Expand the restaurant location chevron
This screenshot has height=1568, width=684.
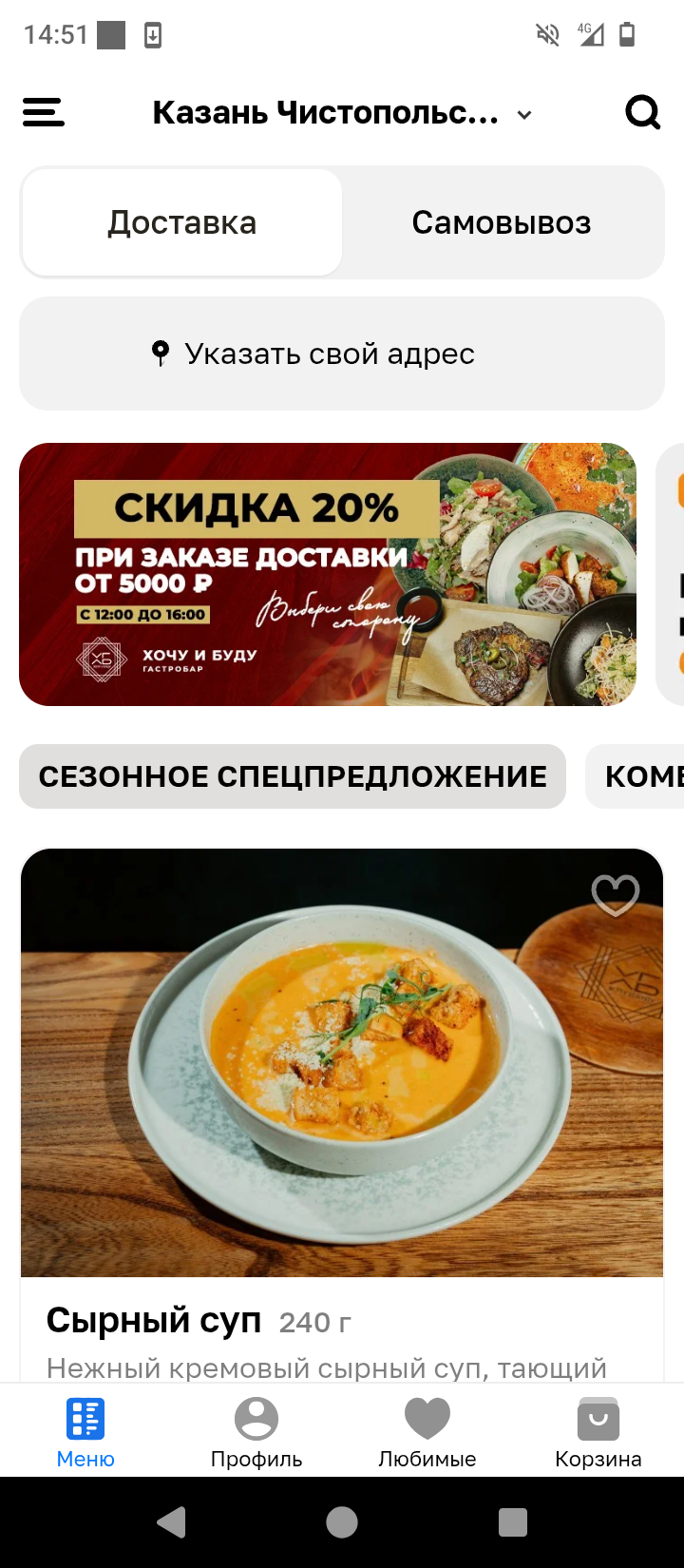tap(524, 115)
